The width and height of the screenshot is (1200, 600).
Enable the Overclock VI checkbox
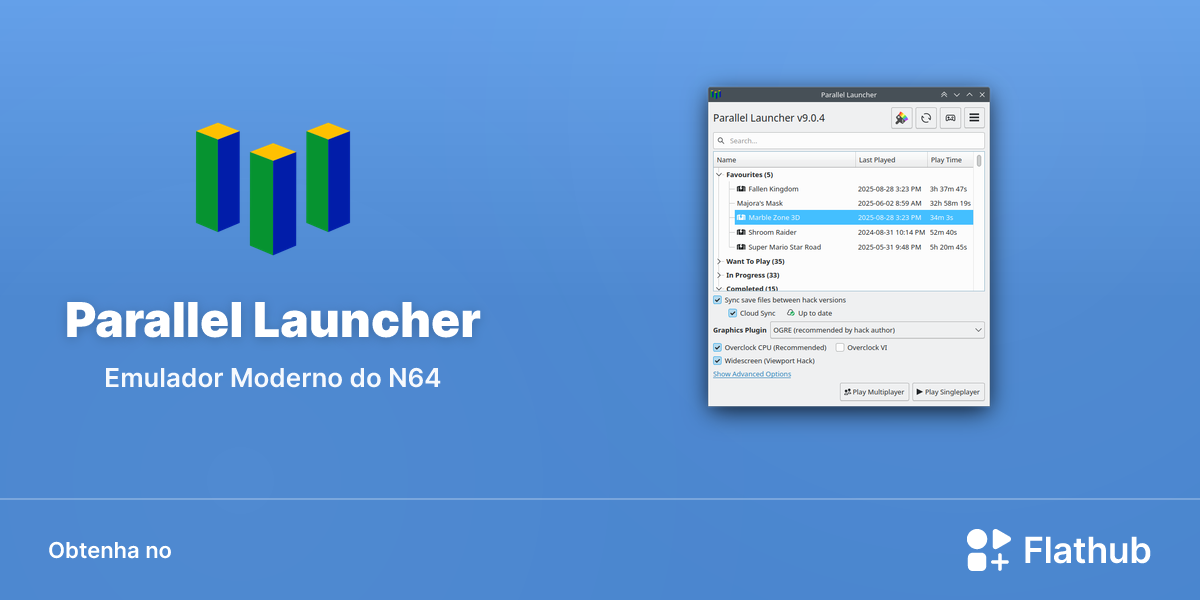pos(840,347)
